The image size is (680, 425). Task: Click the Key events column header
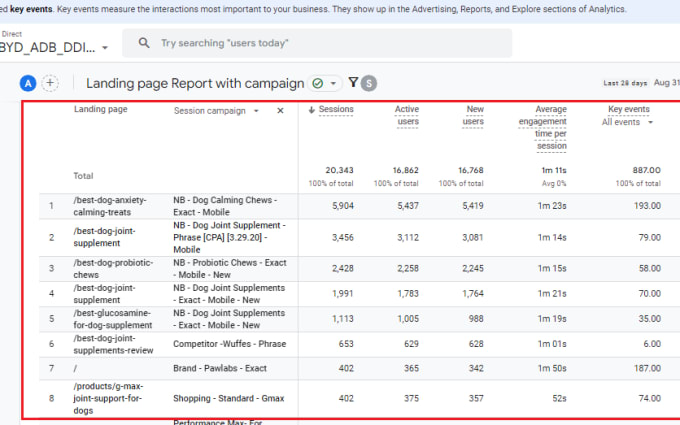coord(629,109)
